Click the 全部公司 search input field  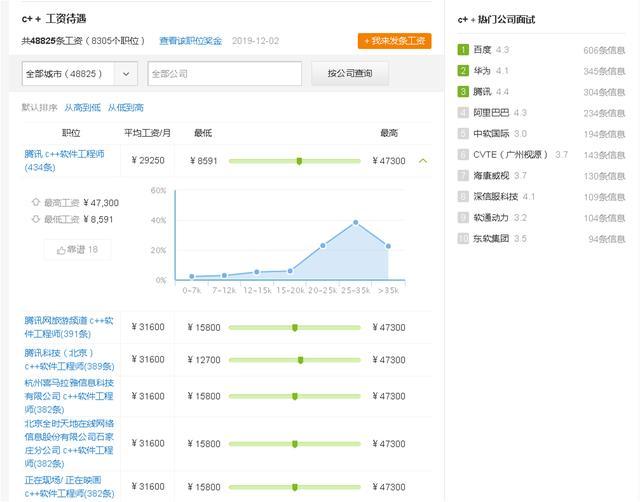225,74
